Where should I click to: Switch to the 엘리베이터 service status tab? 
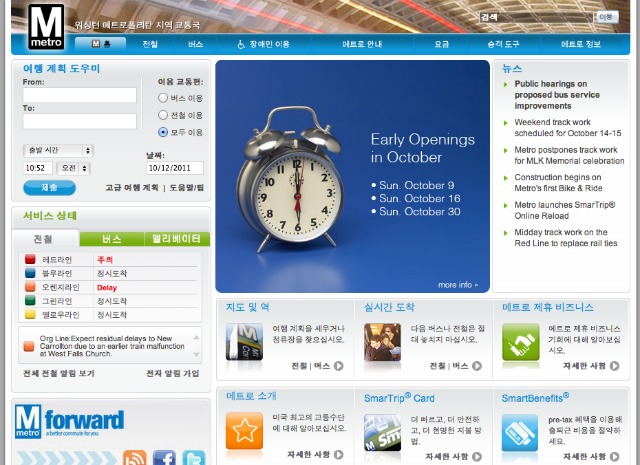pyautogui.click(x=177, y=239)
